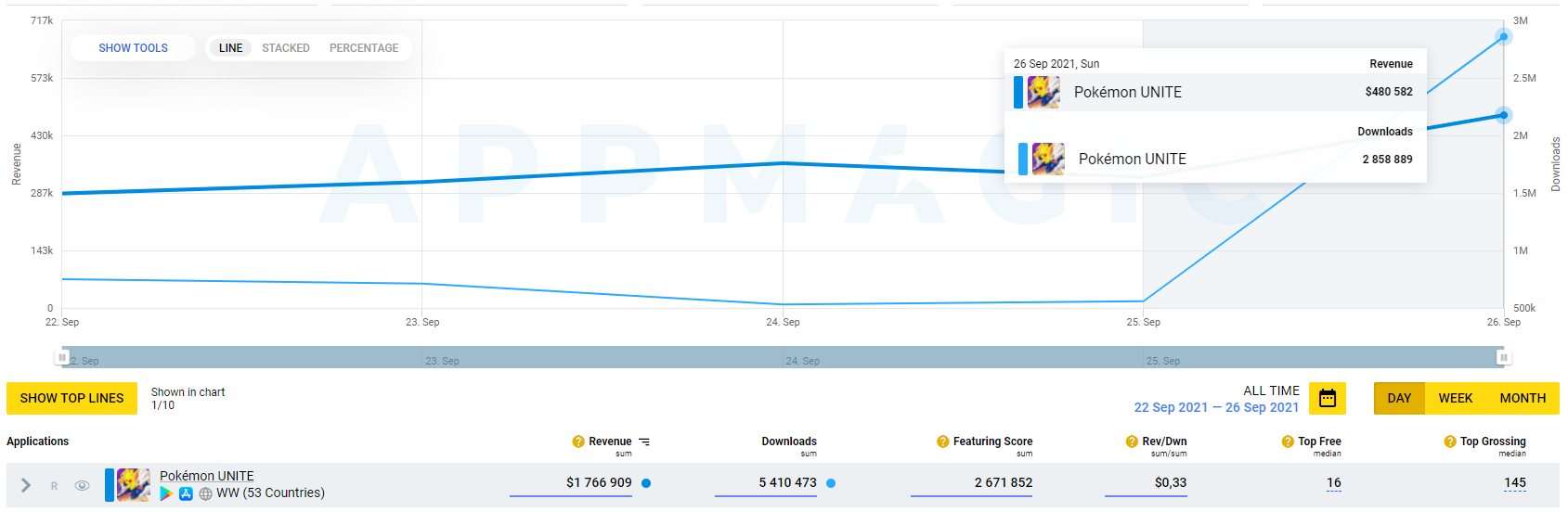Screen dimensions: 1568x512
Task: Click the Featuring Score help icon
Action: coord(942,442)
